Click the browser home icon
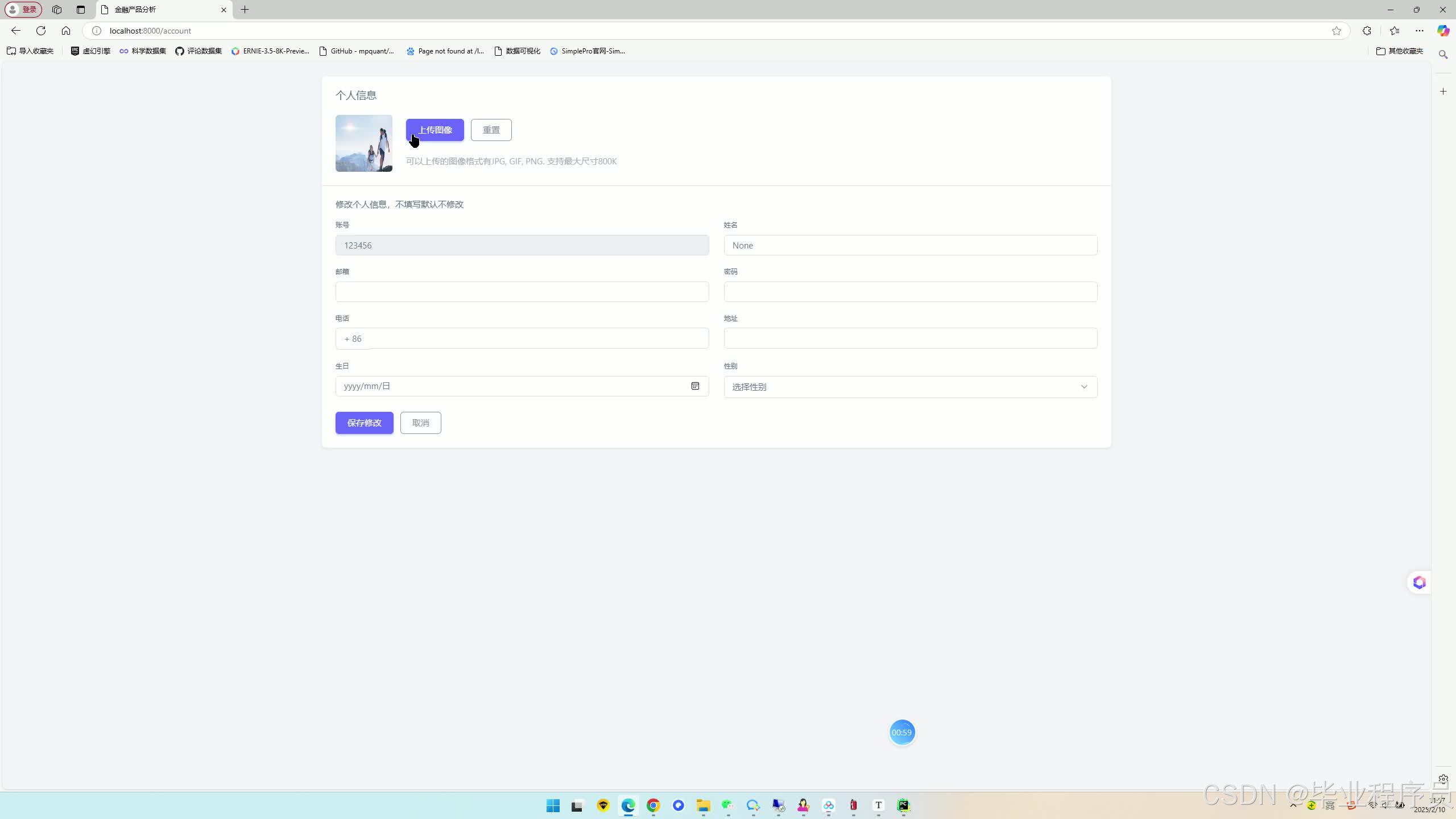The width and height of the screenshot is (1456, 819). (66, 31)
